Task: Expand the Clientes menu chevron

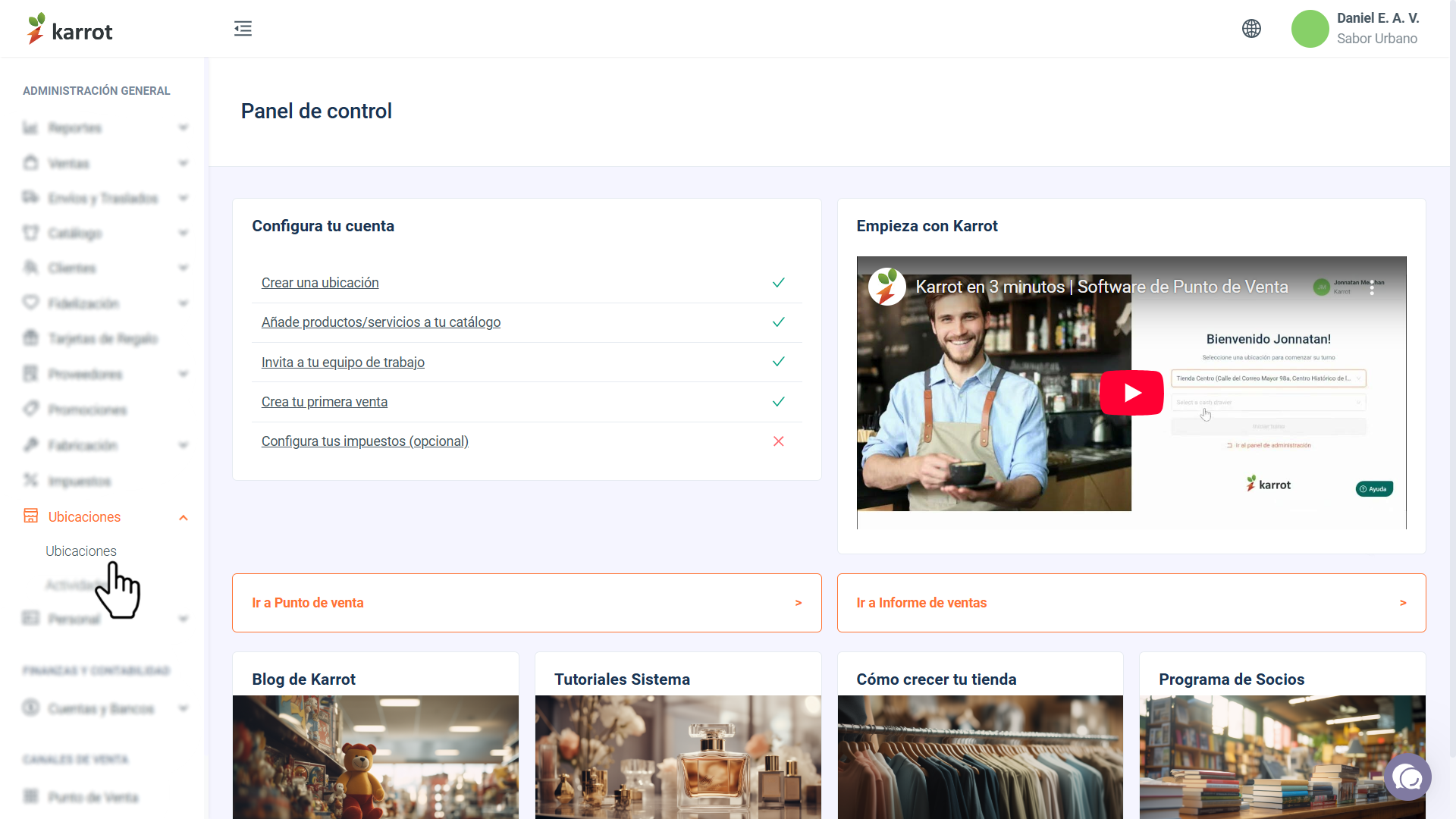Action: pyautogui.click(x=184, y=268)
